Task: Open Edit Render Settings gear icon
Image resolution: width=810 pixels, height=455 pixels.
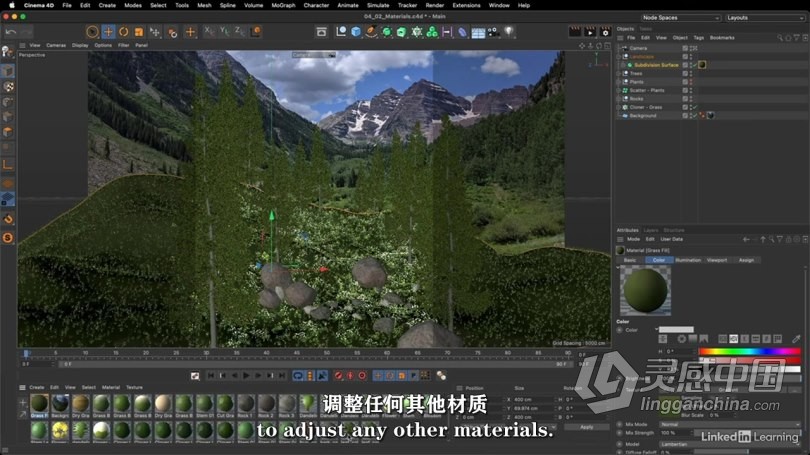Action: coord(605,32)
